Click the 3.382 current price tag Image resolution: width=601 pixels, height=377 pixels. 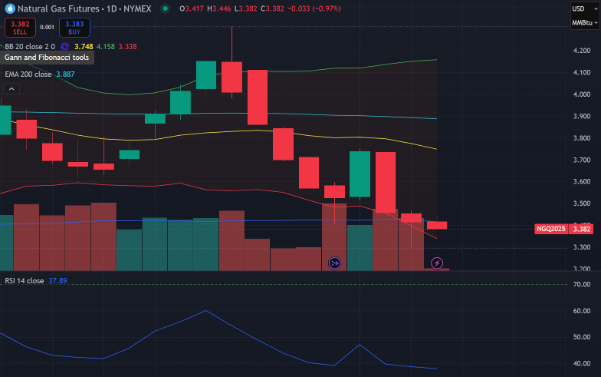pos(581,229)
